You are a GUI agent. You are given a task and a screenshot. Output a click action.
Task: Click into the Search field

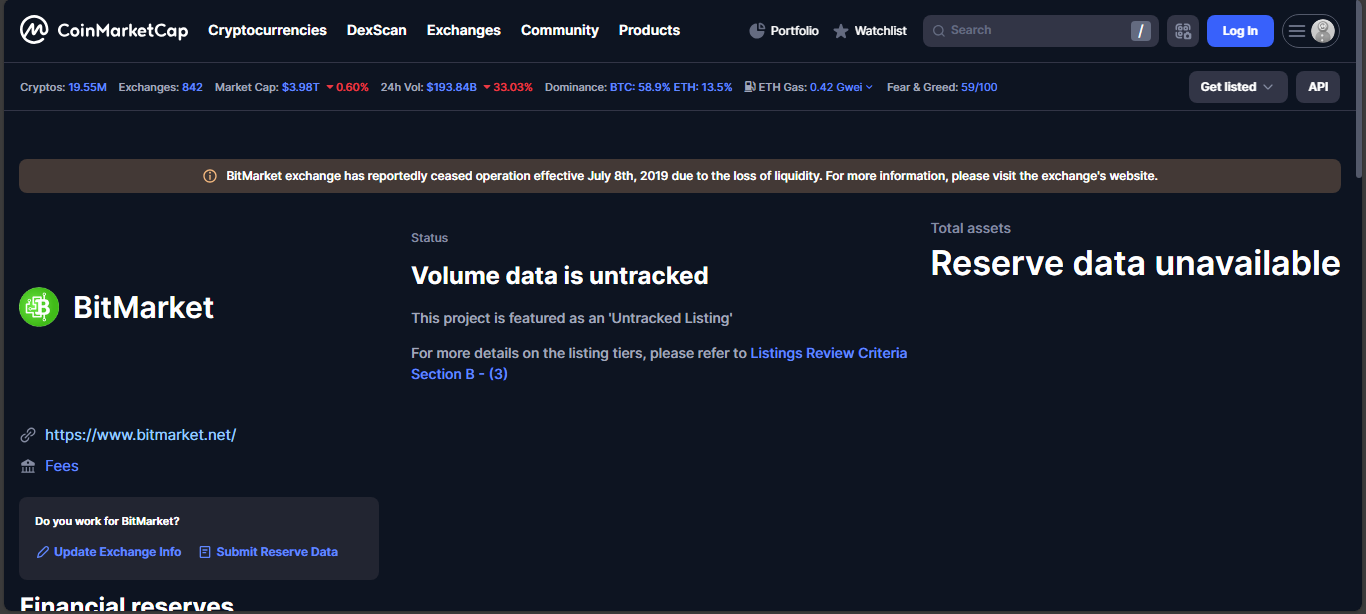tap(1030, 31)
